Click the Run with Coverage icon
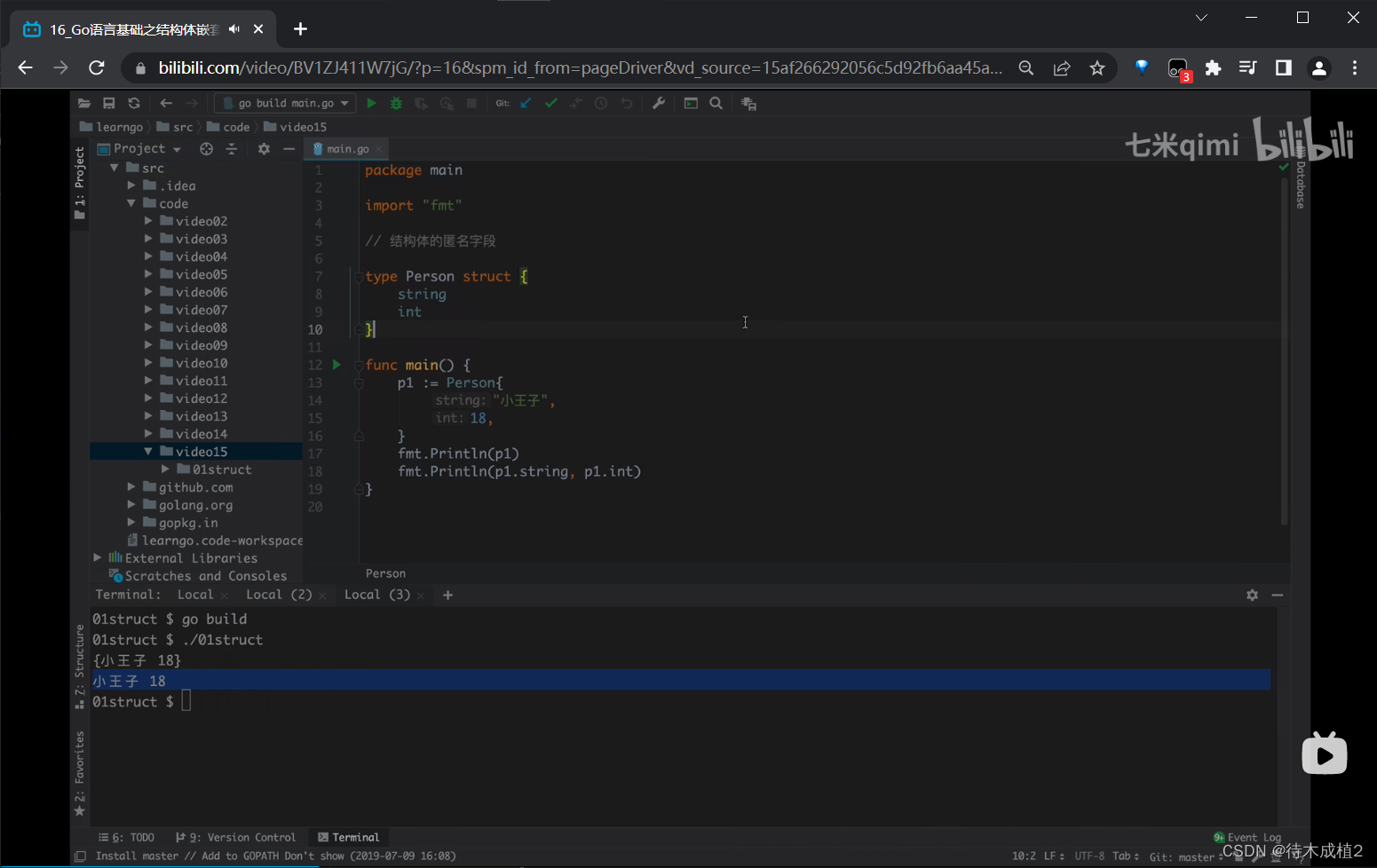Viewport: 1377px width, 868px height. click(421, 104)
